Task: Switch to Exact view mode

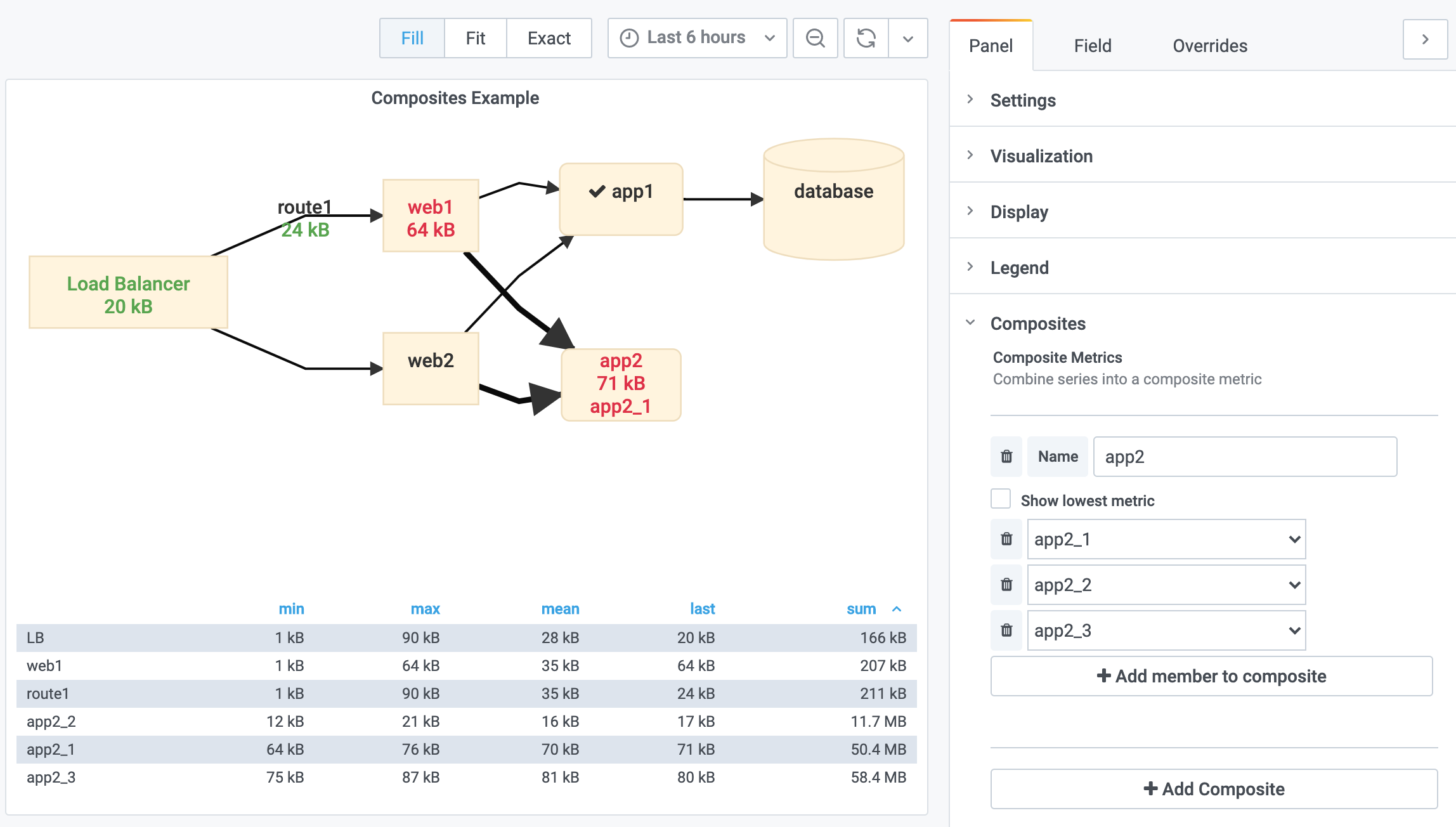Action: pos(549,38)
